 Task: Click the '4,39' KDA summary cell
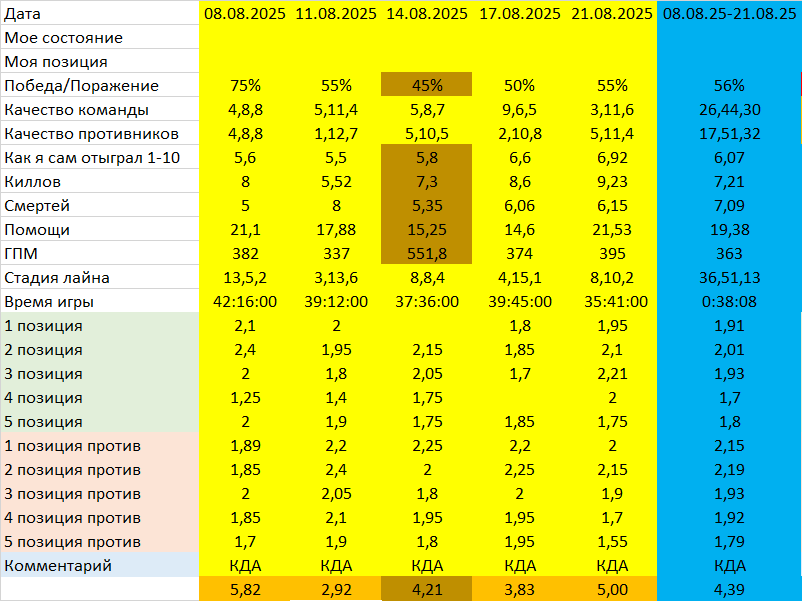(729, 589)
